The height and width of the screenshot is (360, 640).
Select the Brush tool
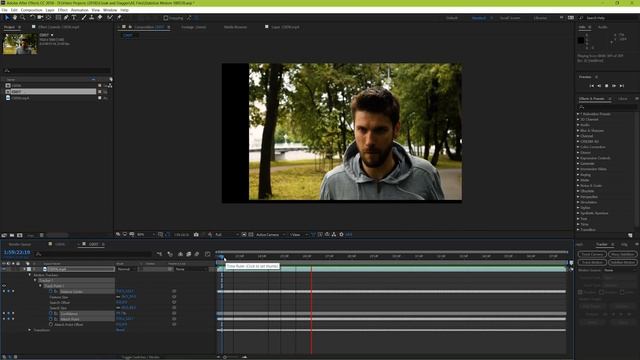pos(84,18)
